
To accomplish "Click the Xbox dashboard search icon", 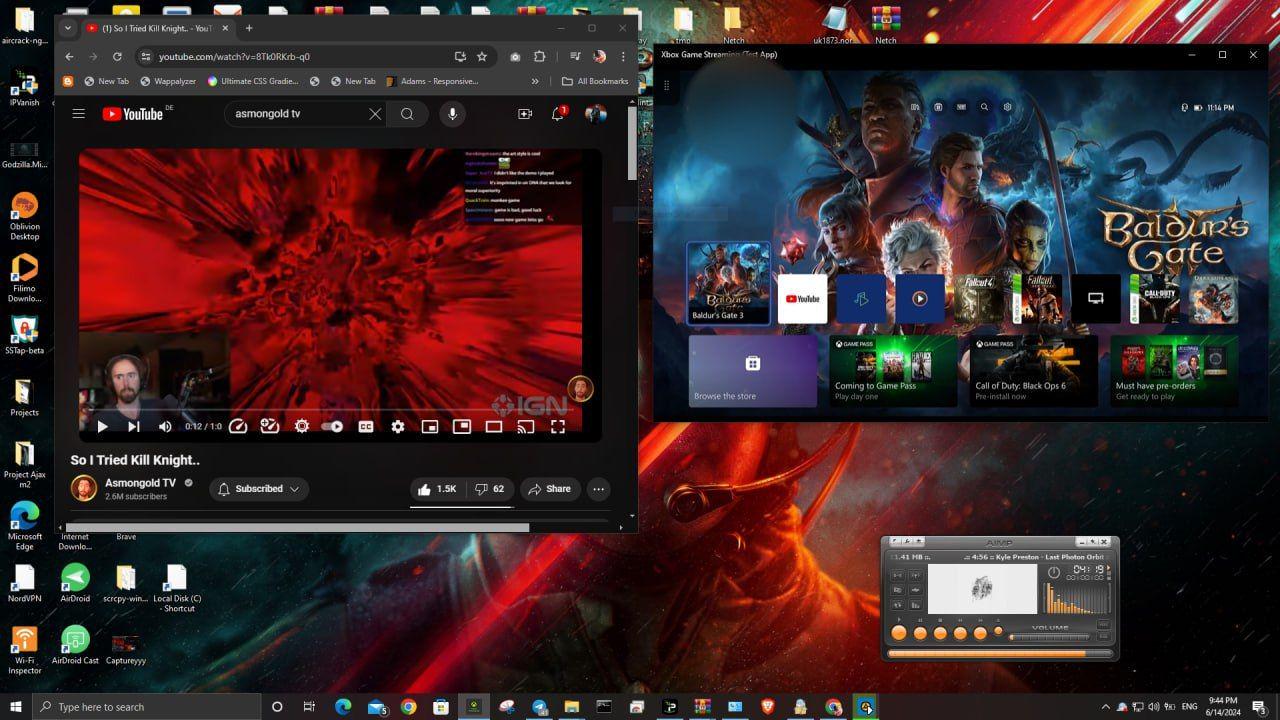I will (984, 107).
